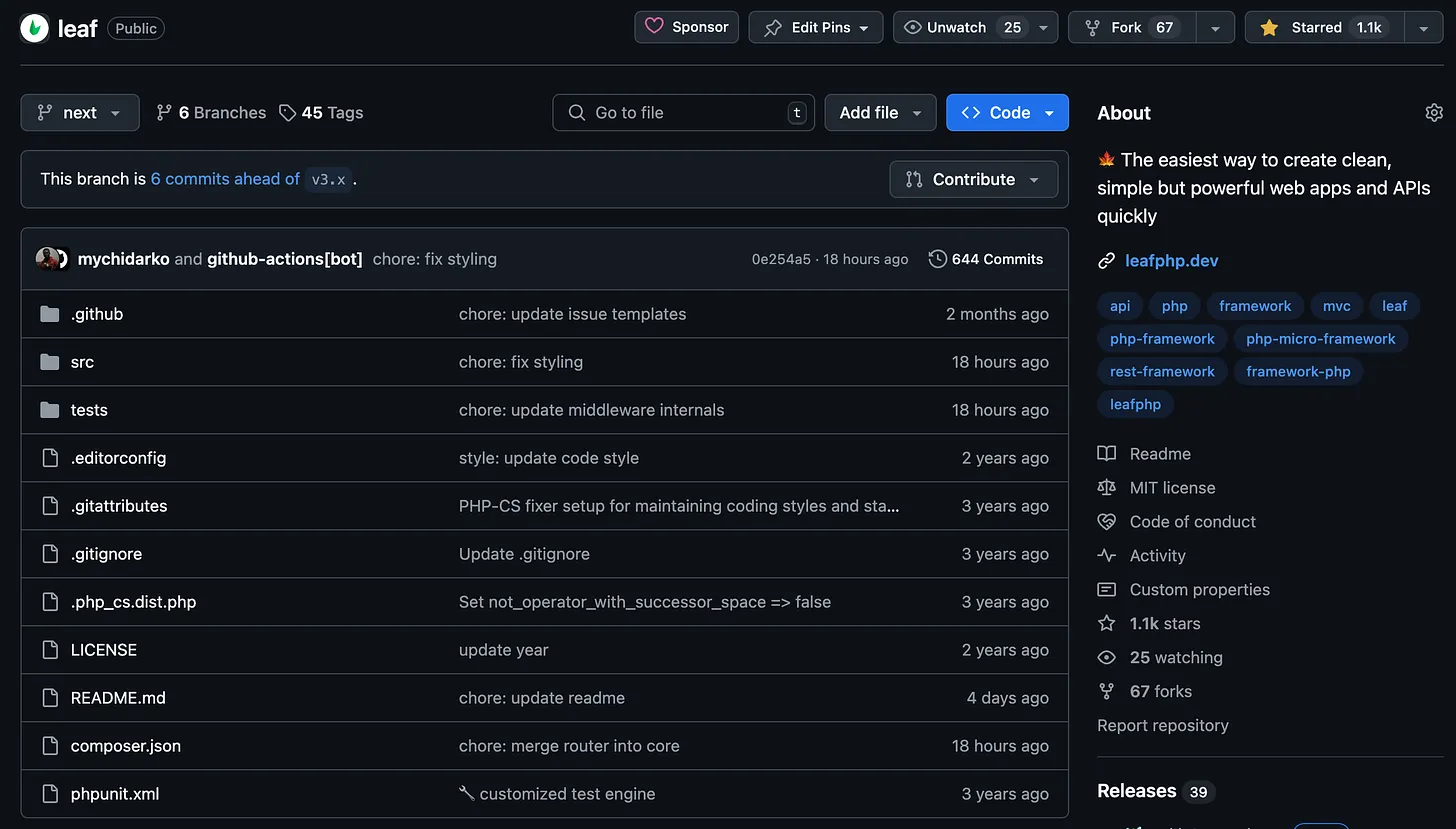This screenshot has height=829, width=1456.
Task: Open the README.md file
Action: pos(118,698)
